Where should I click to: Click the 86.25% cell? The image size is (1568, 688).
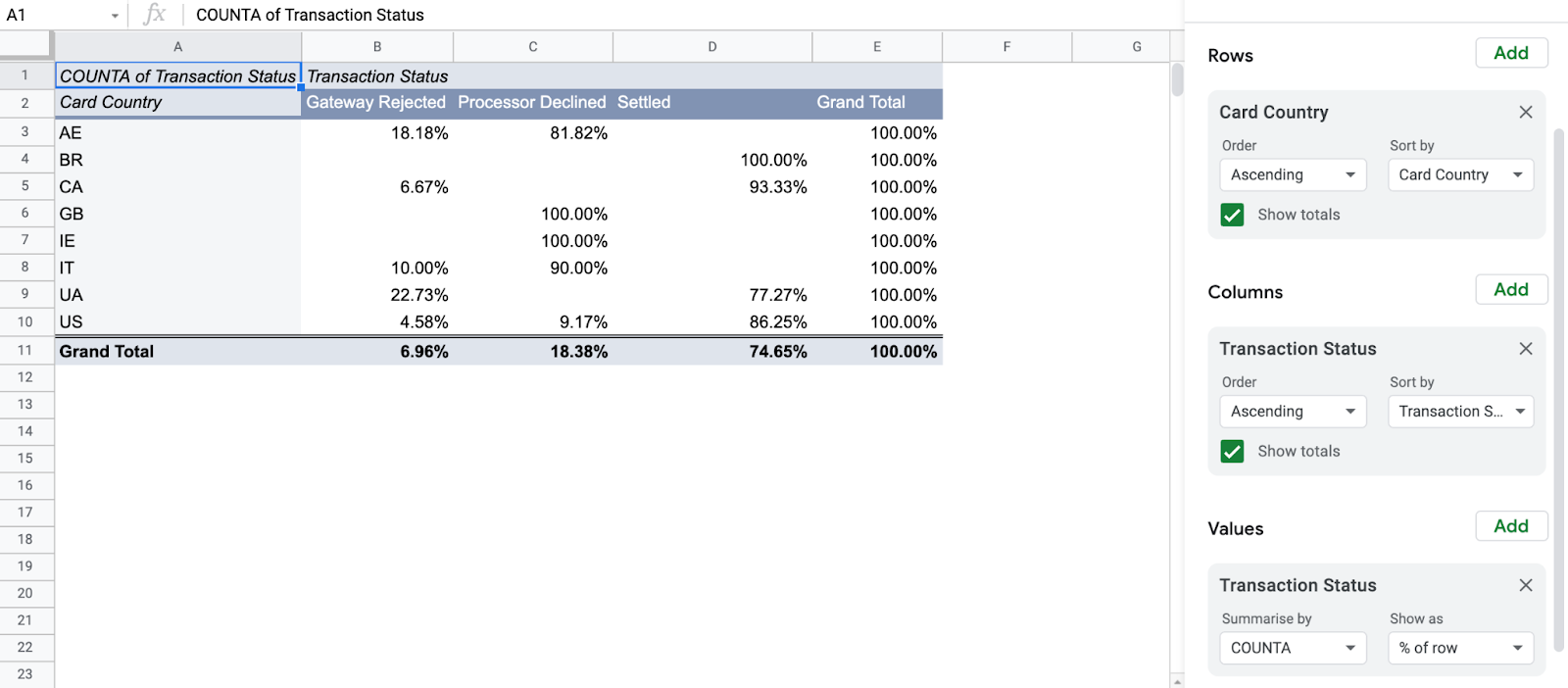(712, 321)
